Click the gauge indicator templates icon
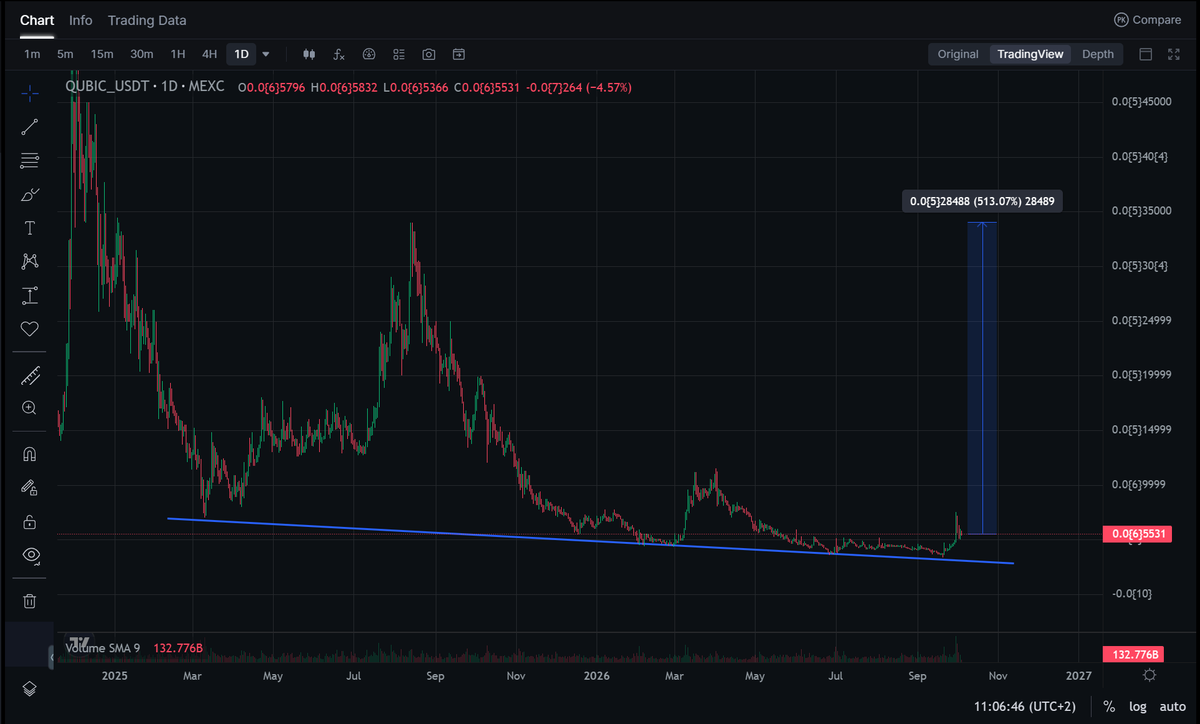The image size is (1200, 724). (x=369, y=54)
